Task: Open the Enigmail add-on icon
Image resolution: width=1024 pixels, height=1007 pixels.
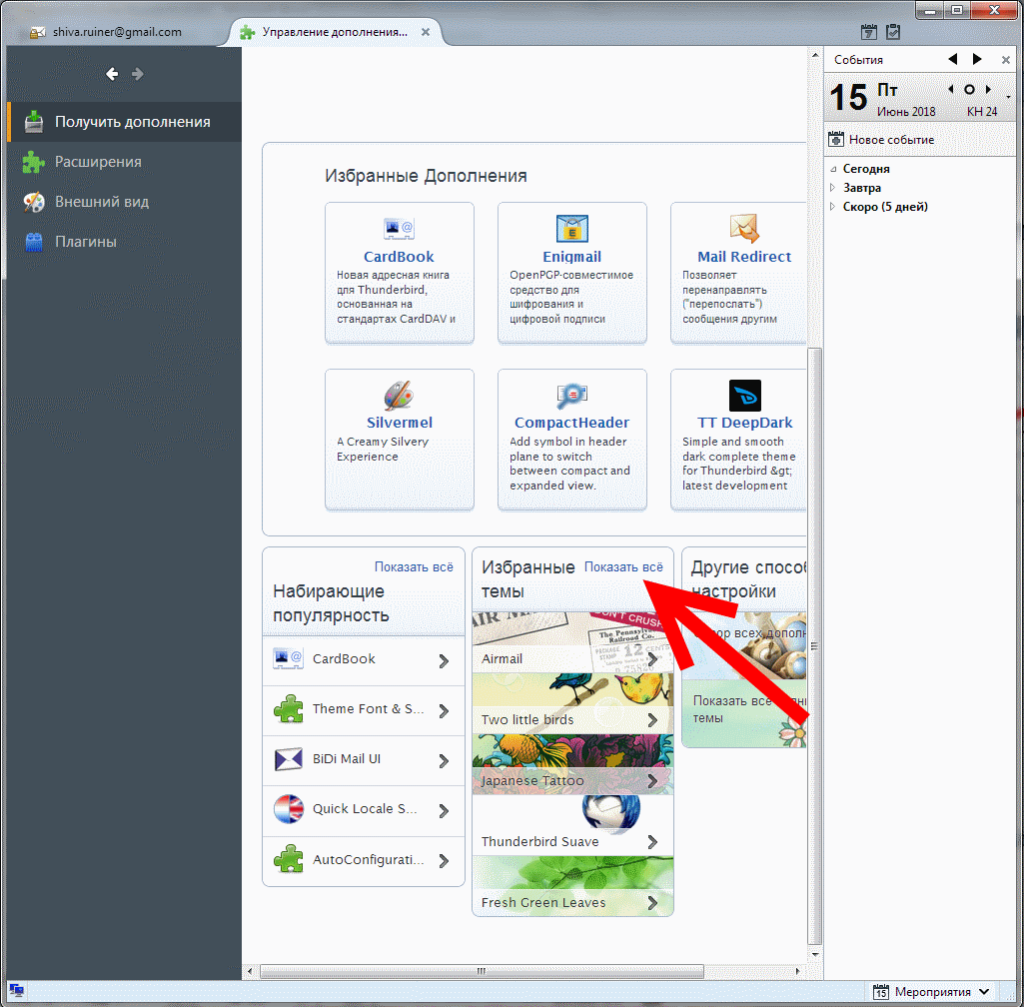Action: point(572,228)
